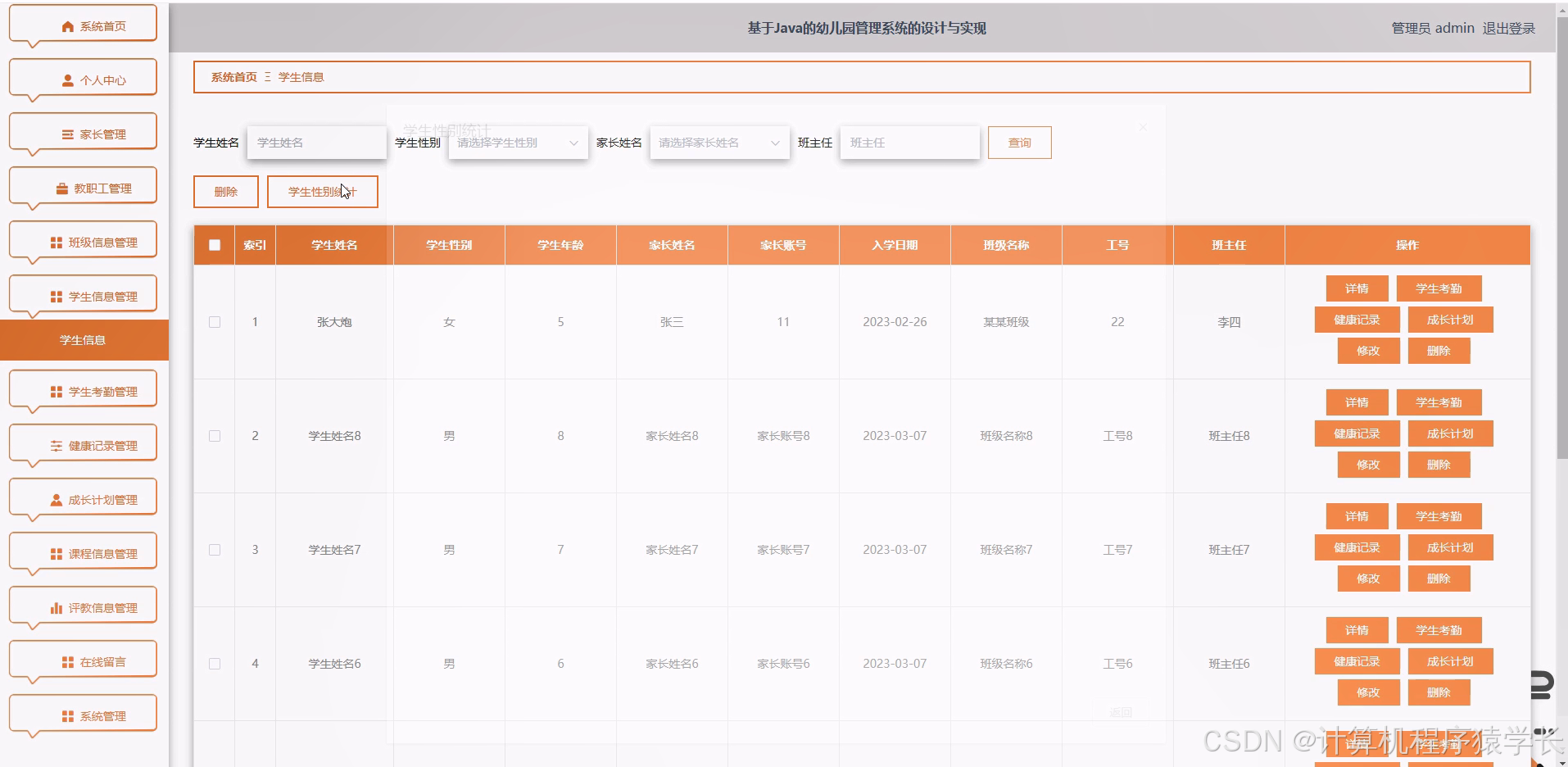This screenshot has height=767, width=1568.
Task: Expand the 成长计划管理 menu
Action: [83, 497]
